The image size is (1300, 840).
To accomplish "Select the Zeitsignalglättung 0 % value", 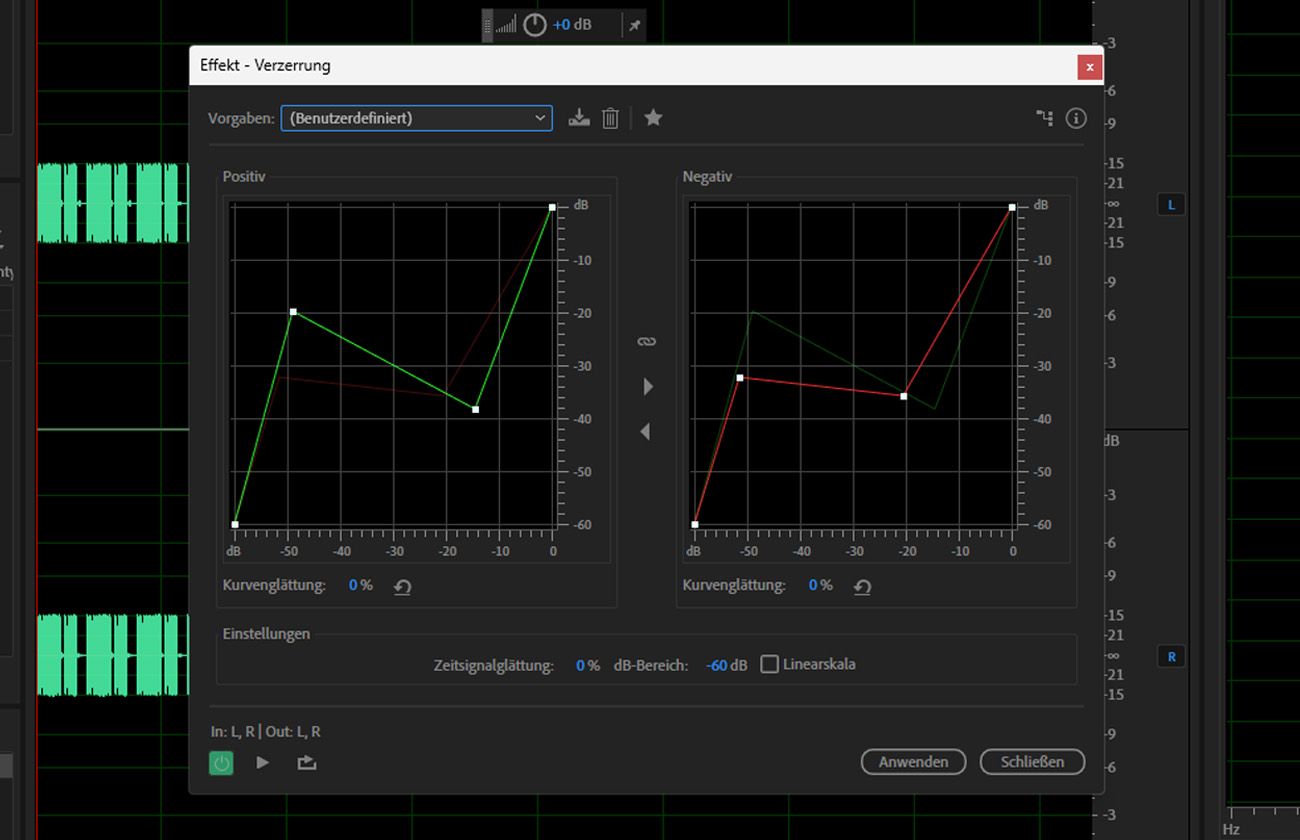I will pyautogui.click(x=588, y=665).
